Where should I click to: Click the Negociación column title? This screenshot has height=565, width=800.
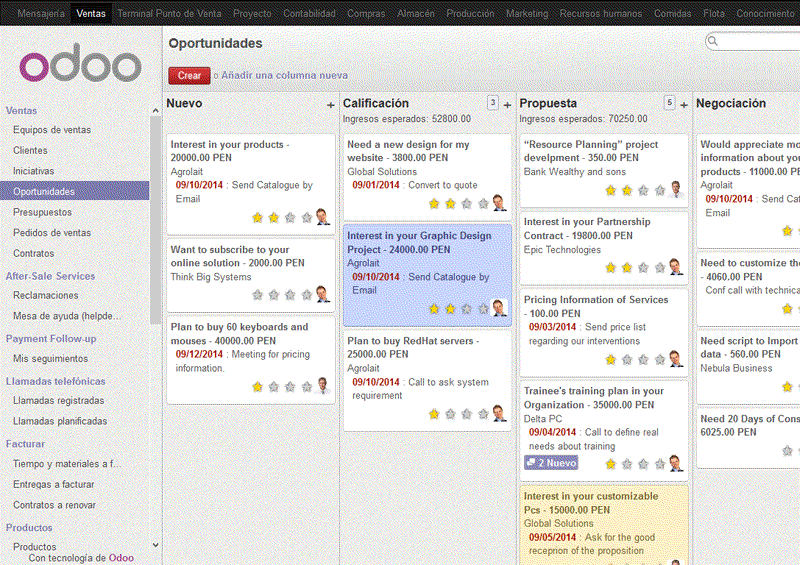tap(731, 103)
